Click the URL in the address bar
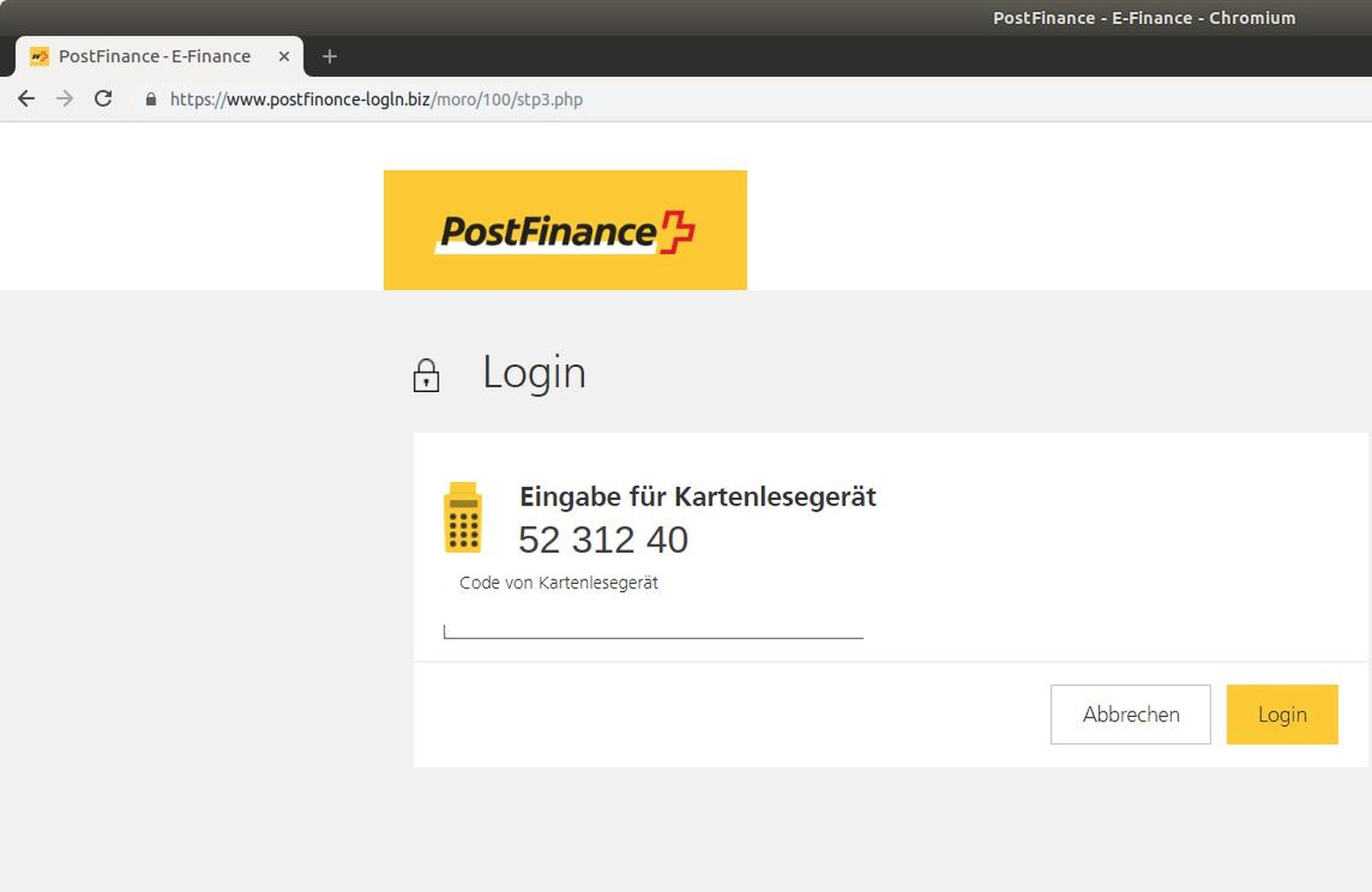Image resolution: width=1372 pixels, height=892 pixels. pos(376,99)
